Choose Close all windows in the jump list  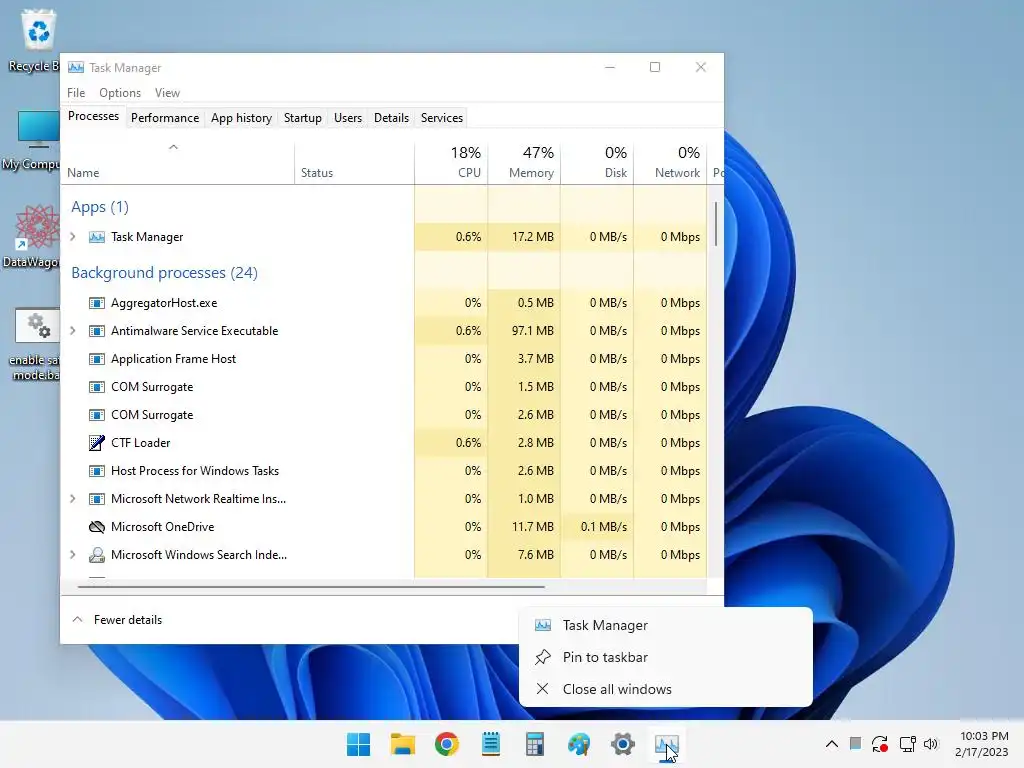pos(665,690)
